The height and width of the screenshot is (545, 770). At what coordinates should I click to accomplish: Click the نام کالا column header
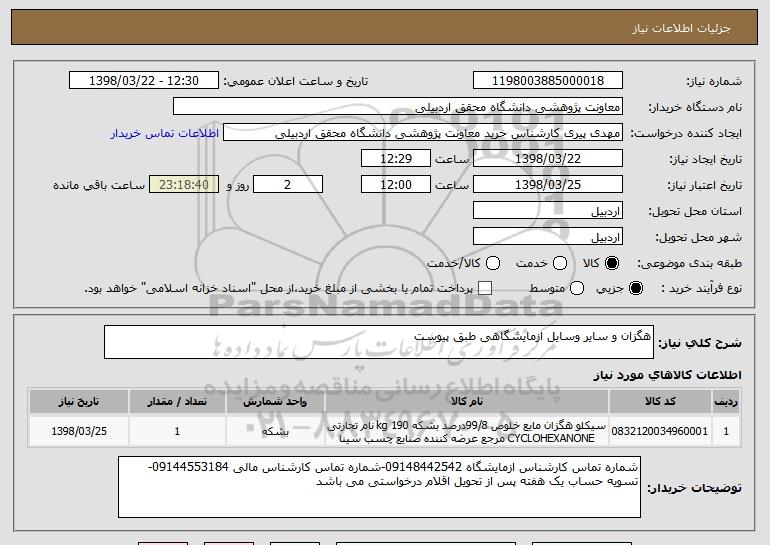pyautogui.click(x=467, y=402)
